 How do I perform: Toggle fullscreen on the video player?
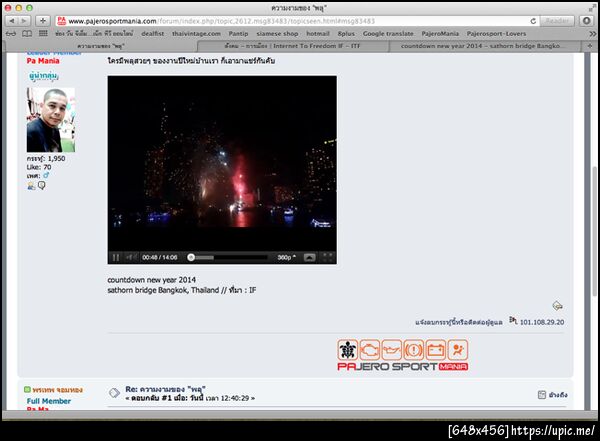tap(328, 257)
